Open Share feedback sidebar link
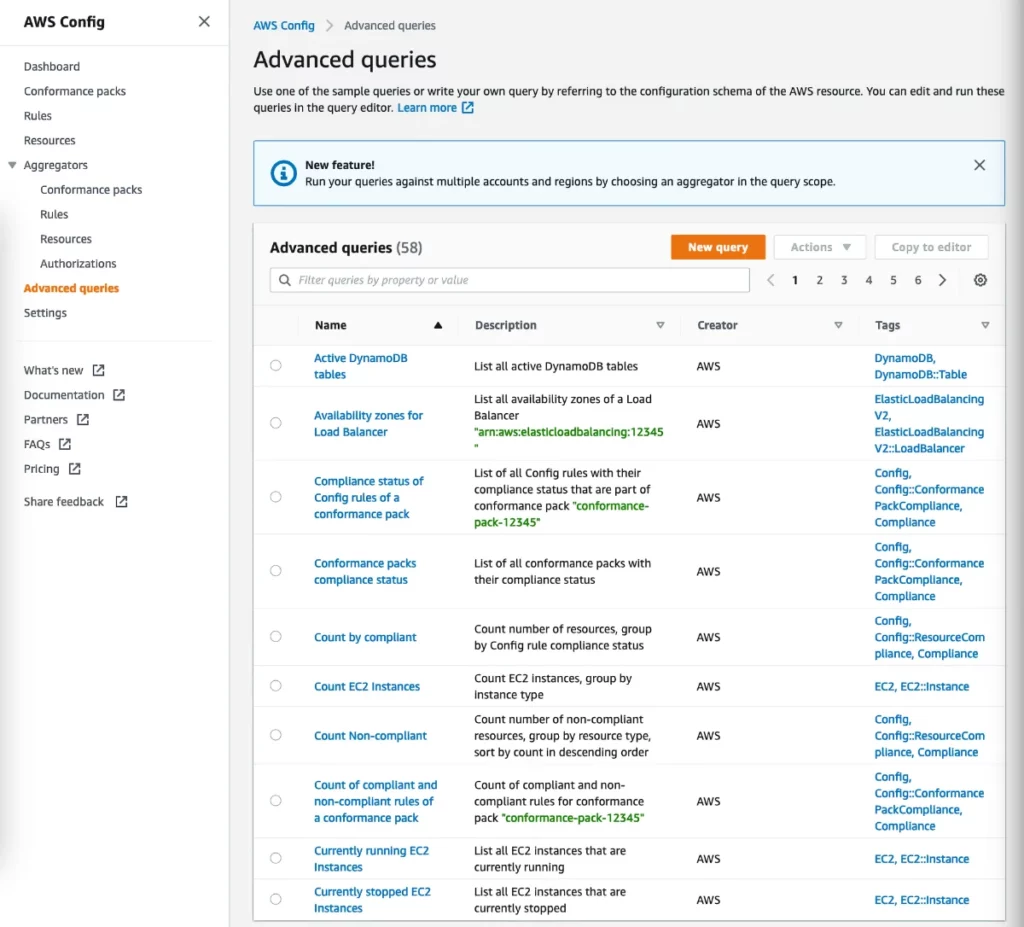The image size is (1024, 927). 63,502
